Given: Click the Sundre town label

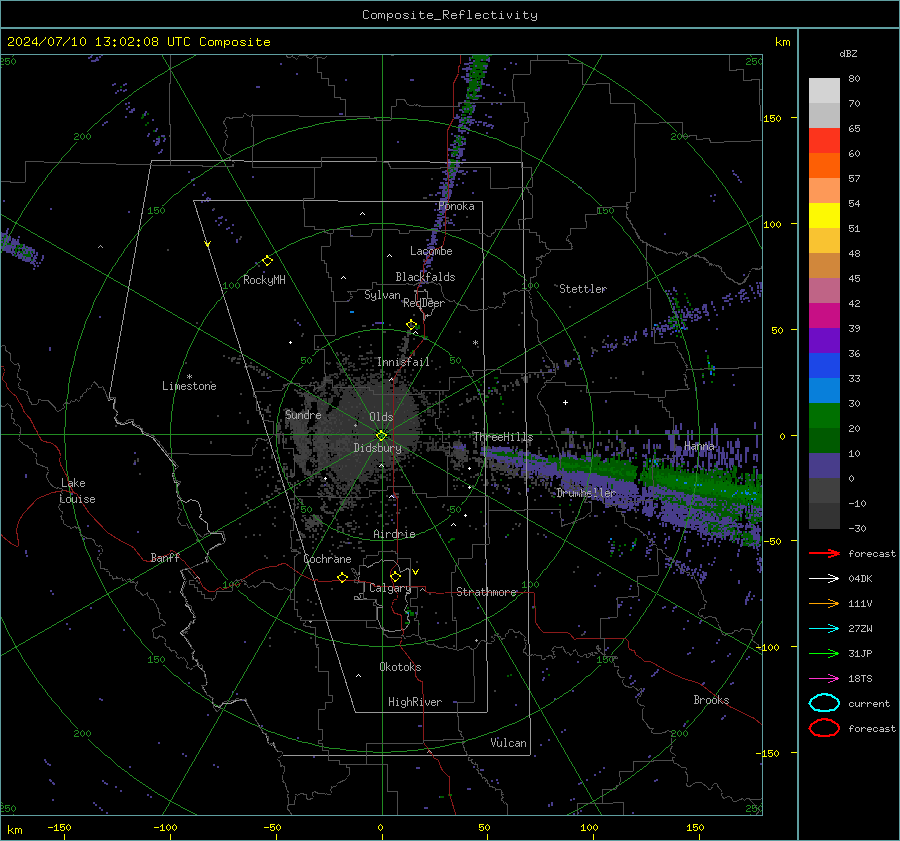Looking at the screenshot, I should (303, 415).
